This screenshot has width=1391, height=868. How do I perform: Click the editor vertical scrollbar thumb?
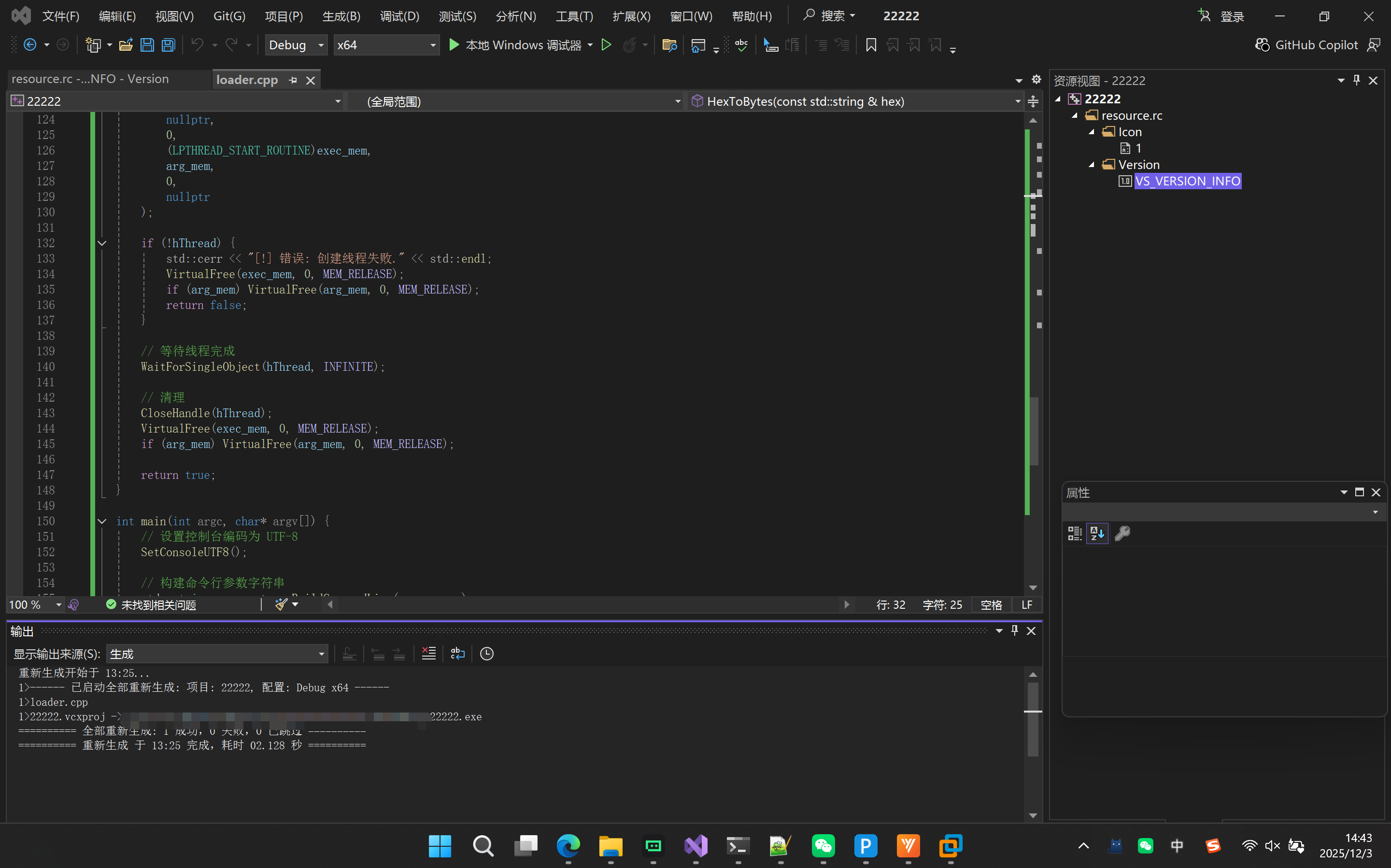(x=1033, y=431)
